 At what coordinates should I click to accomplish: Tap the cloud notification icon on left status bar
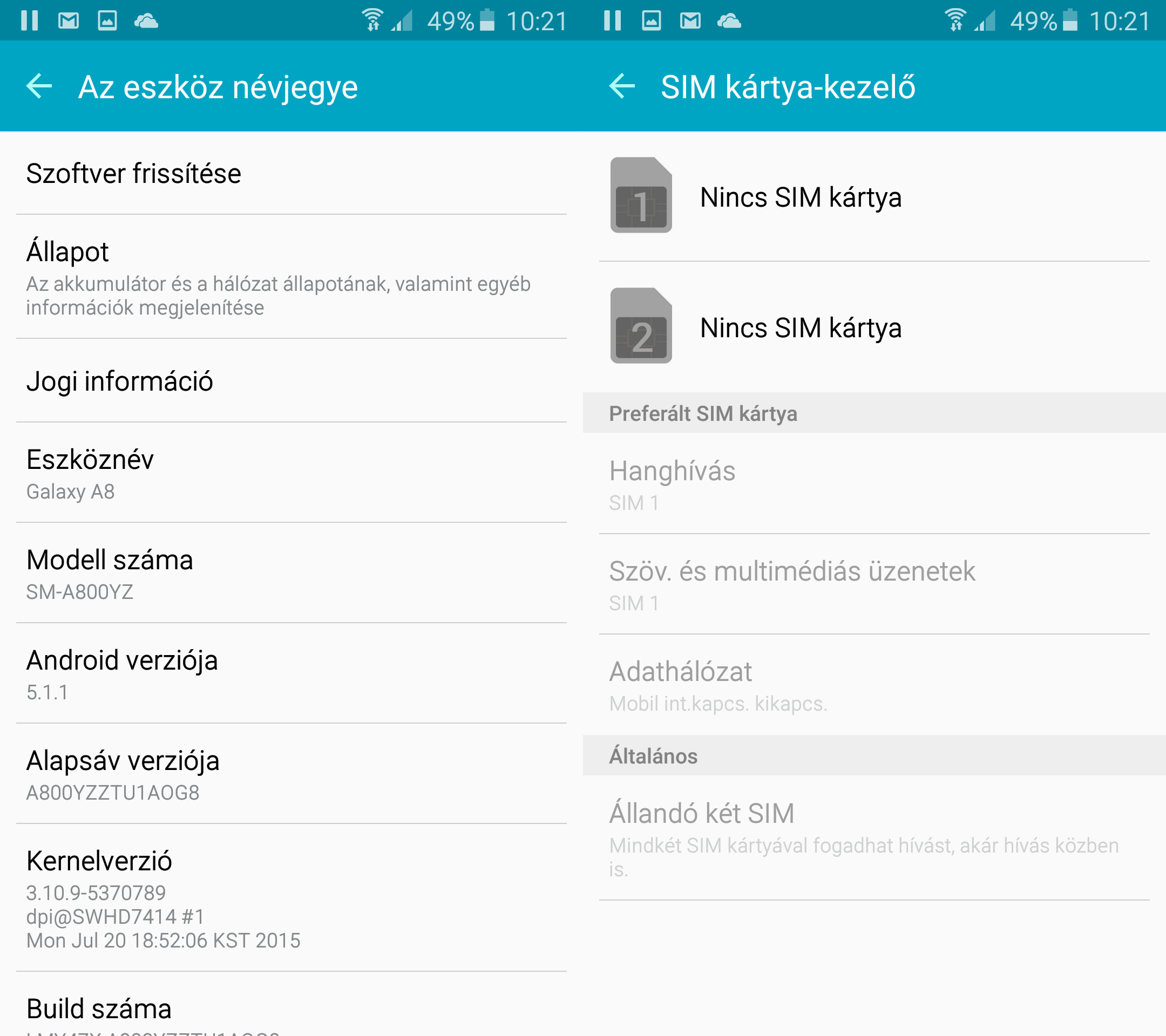(146, 21)
